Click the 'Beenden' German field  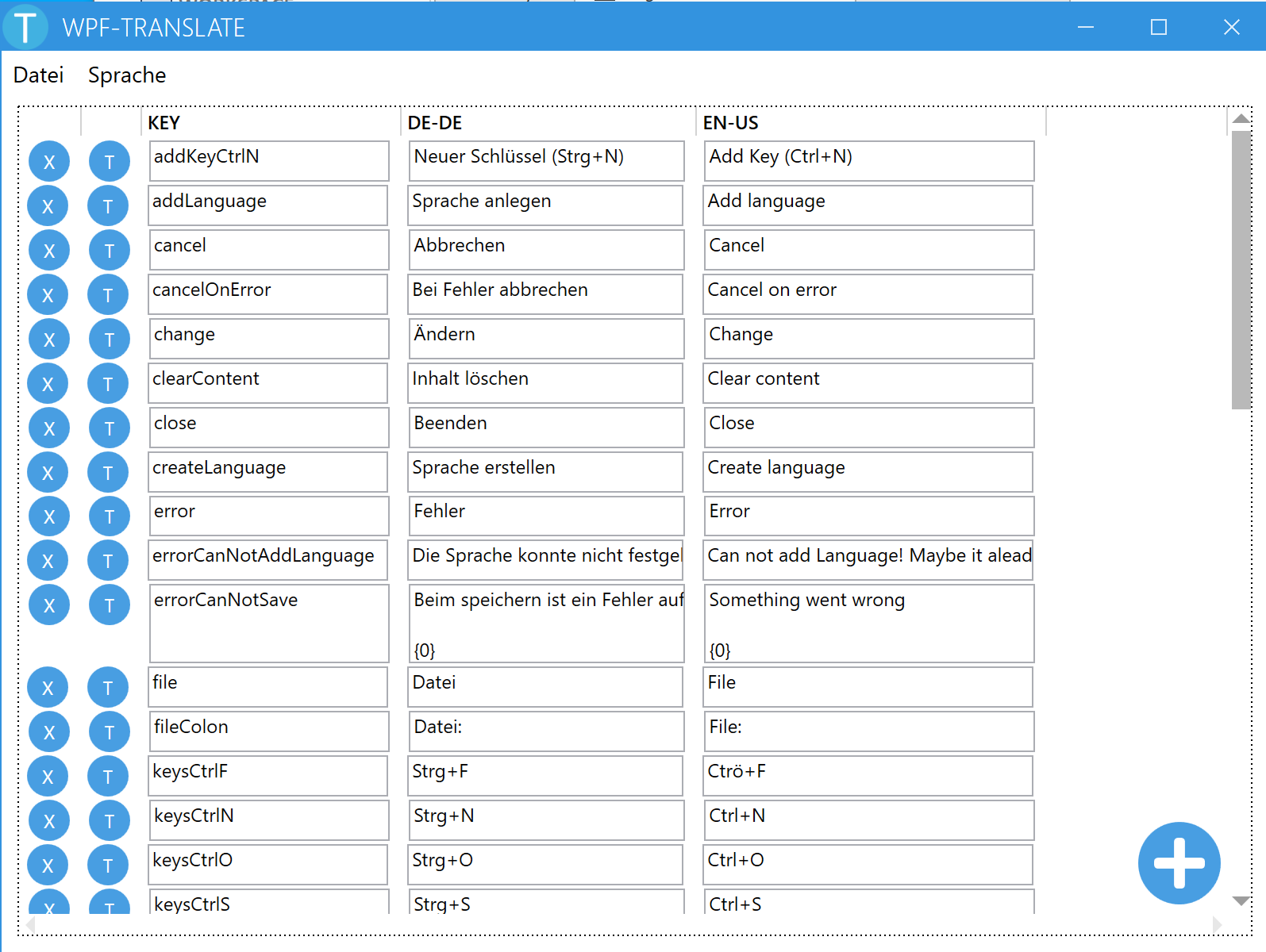coord(547,428)
